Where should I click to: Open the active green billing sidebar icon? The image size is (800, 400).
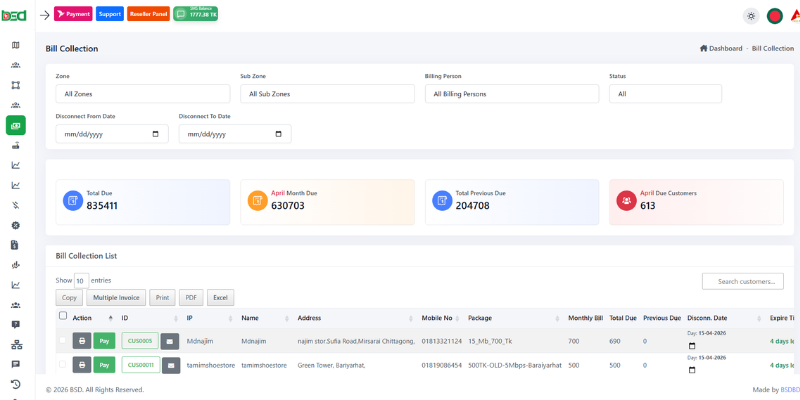tap(16, 125)
